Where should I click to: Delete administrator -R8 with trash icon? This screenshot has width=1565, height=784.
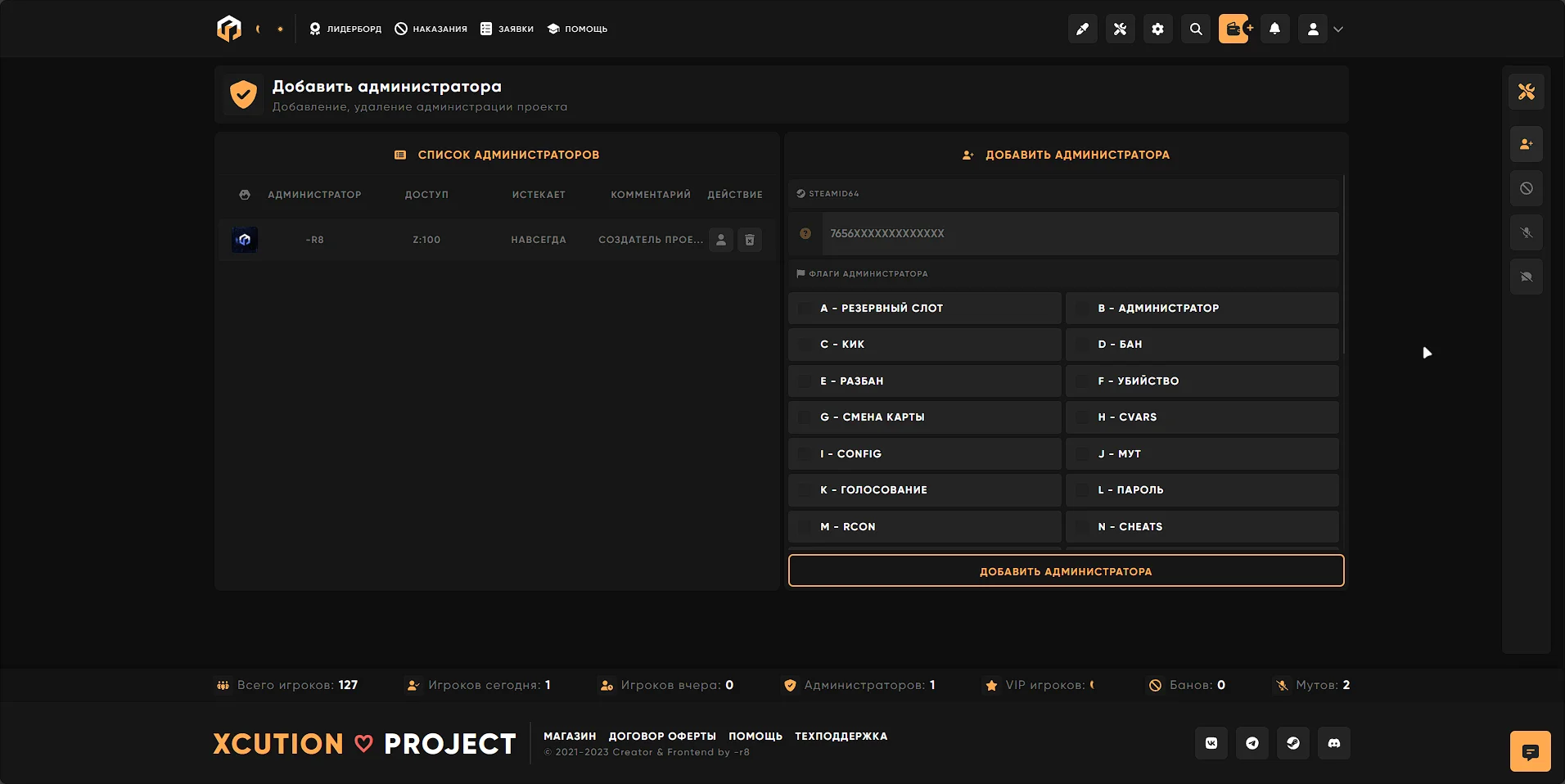pyautogui.click(x=750, y=240)
